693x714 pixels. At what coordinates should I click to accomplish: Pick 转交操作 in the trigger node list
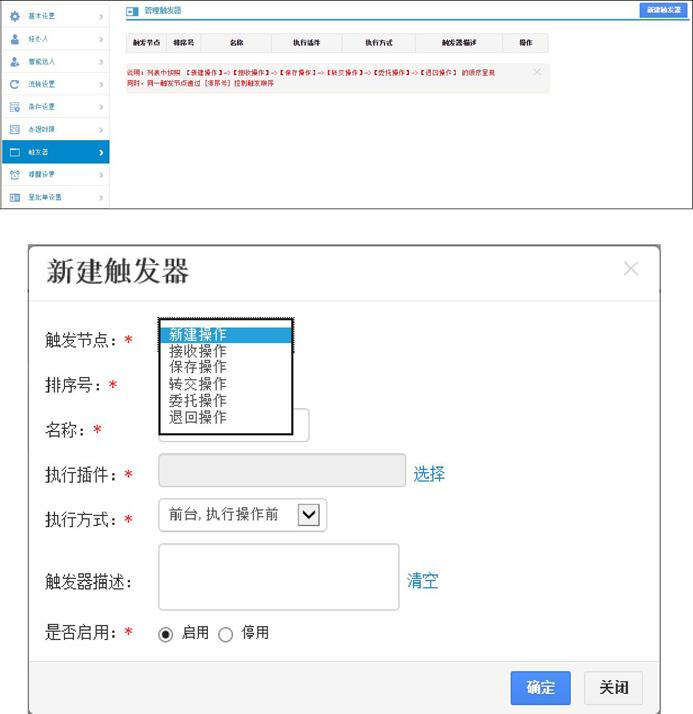198,384
